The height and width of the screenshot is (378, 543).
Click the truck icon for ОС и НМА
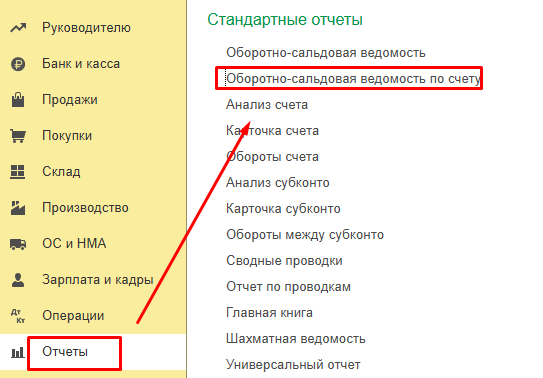(18, 244)
